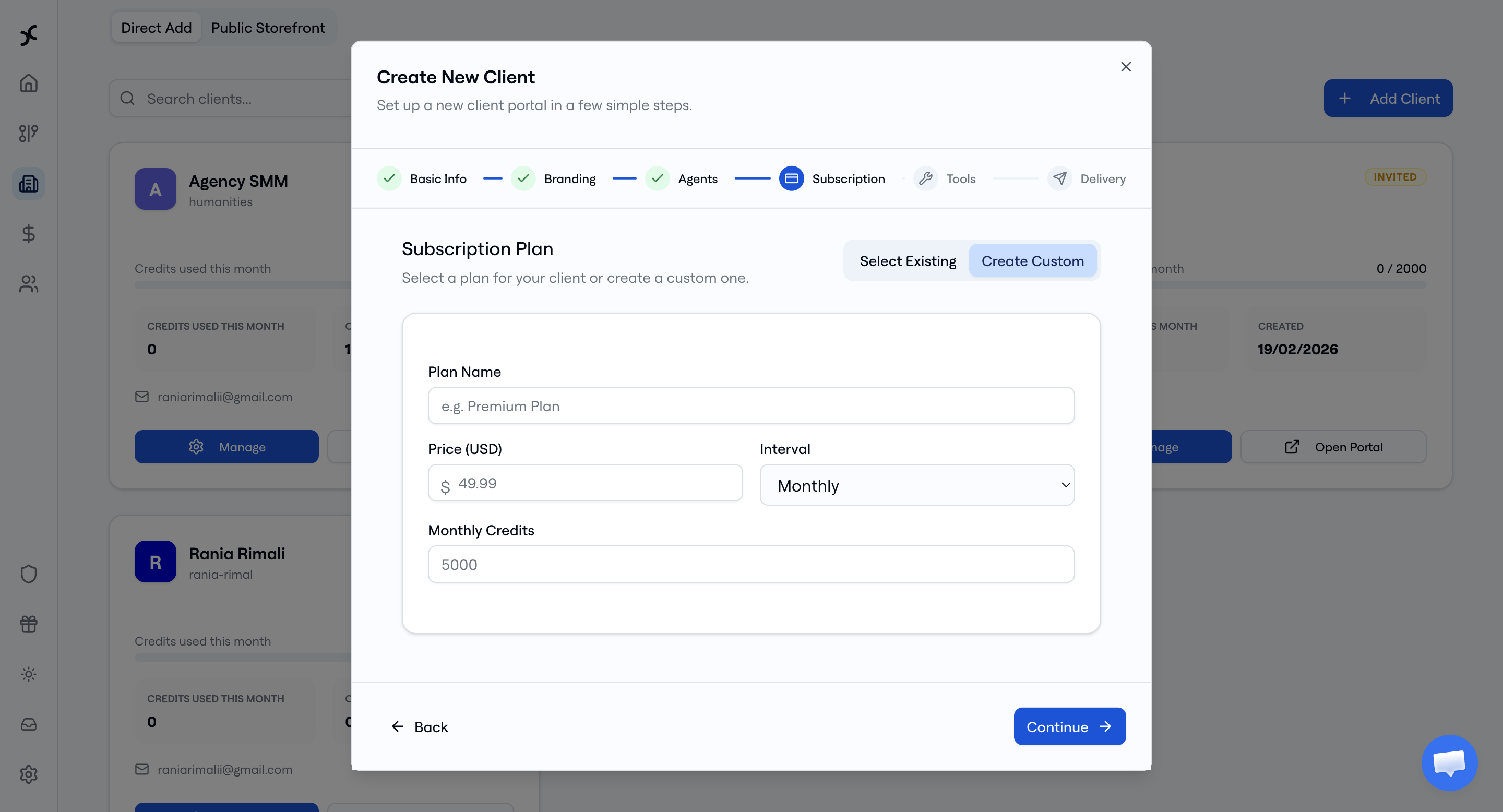Go Back to previous step
This screenshot has height=812, width=1503.
[x=420, y=727]
